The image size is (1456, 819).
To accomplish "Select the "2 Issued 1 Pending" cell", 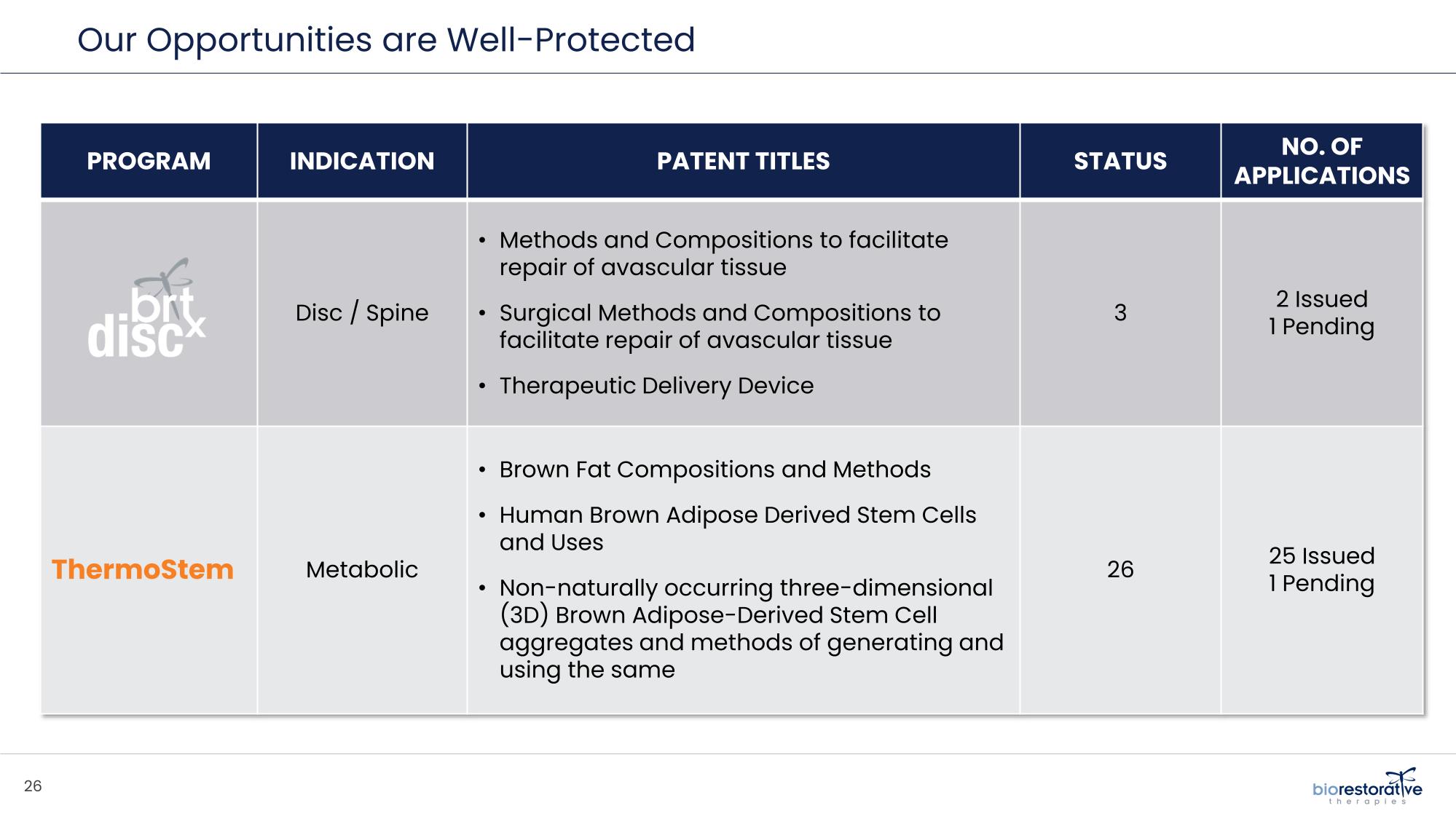I will click(x=1321, y=313).
